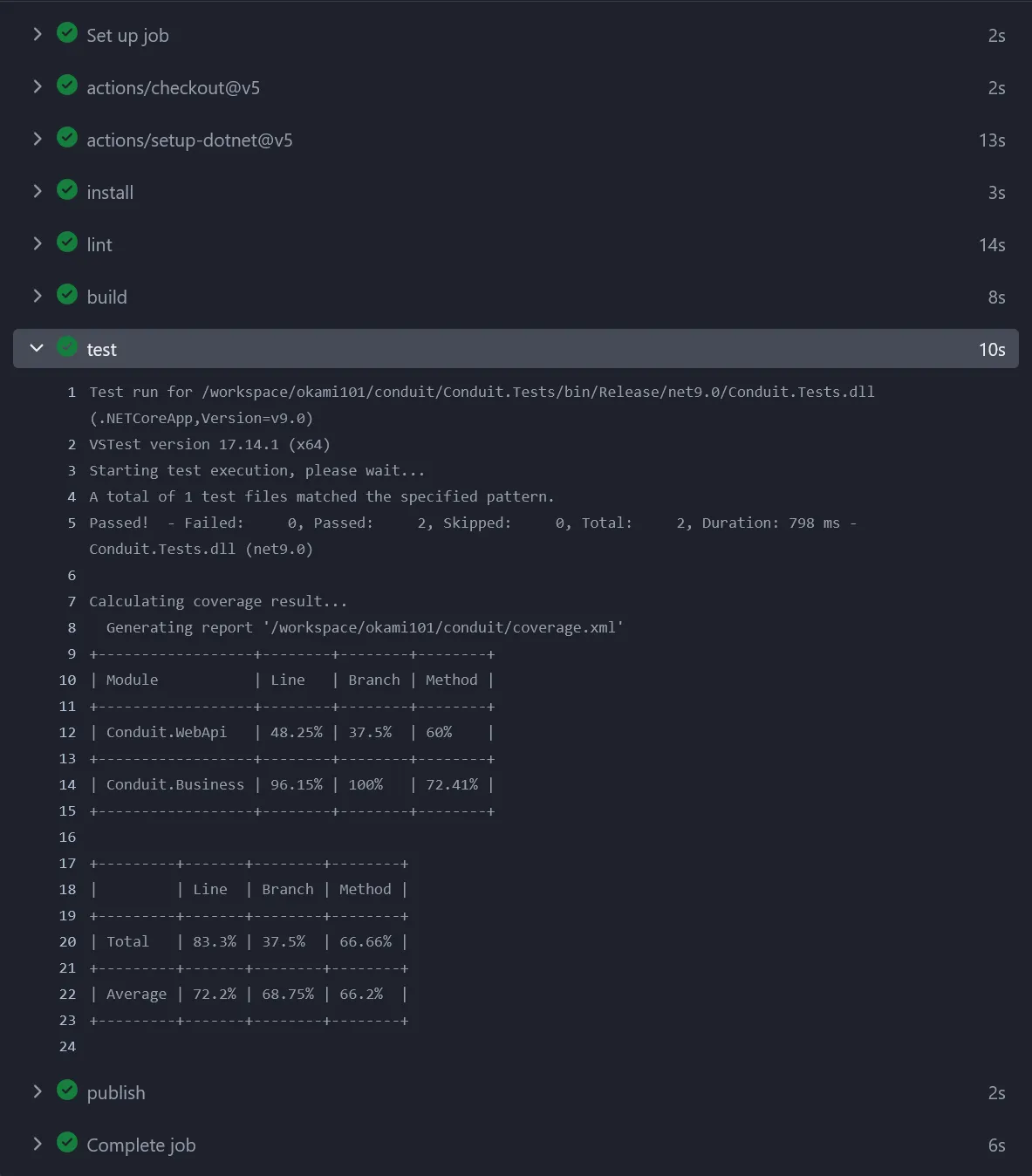Open the install step label
The width and height of the screenshot is (1032, 1176).
coord(110,193)
